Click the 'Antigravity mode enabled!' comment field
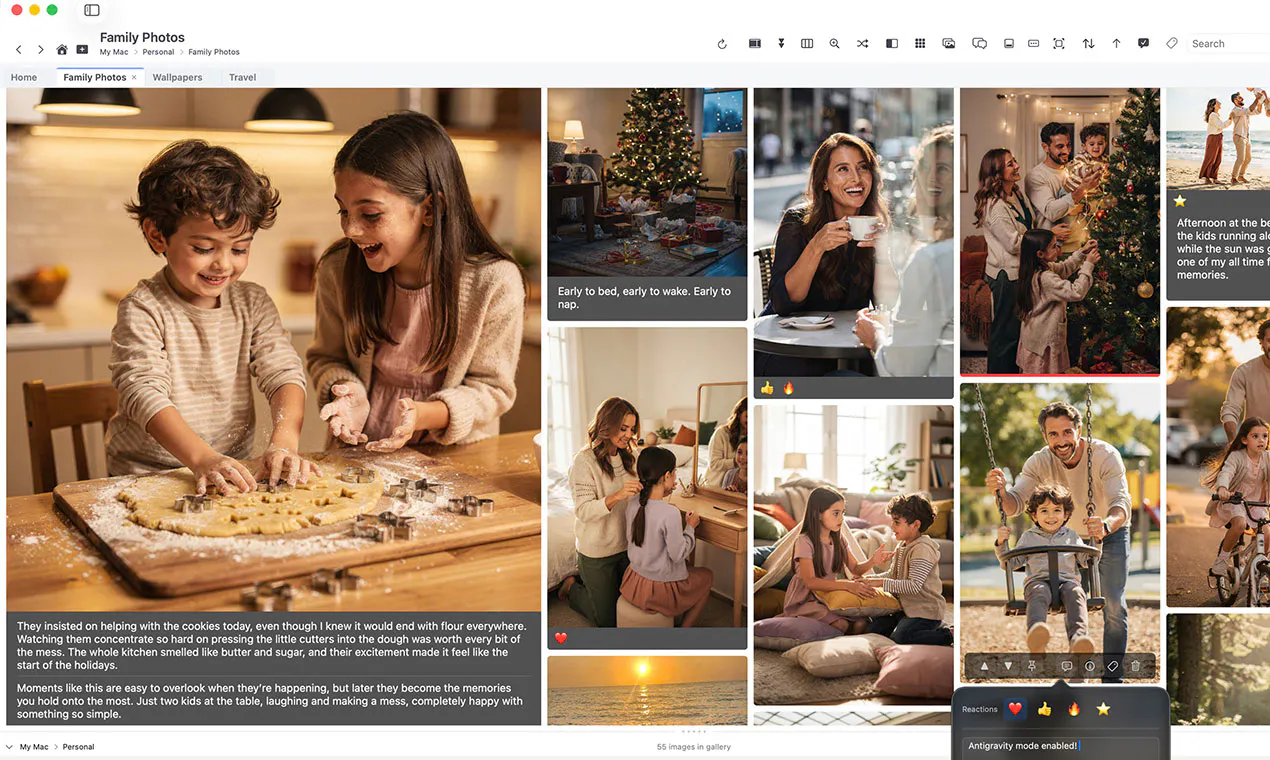This screenshot has height=760, width=1270. [x=1060, y=746]
